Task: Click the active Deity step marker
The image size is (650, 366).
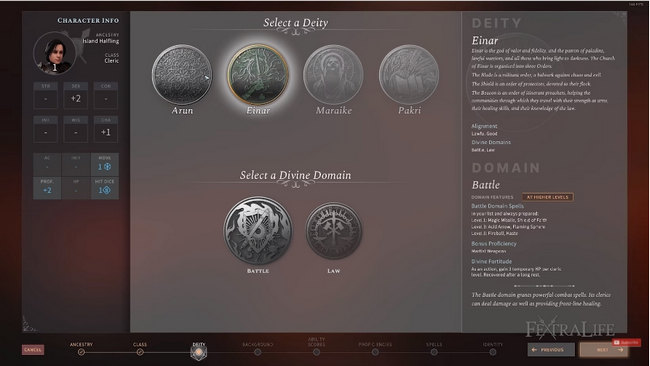Action: click(x=199, y=352)
